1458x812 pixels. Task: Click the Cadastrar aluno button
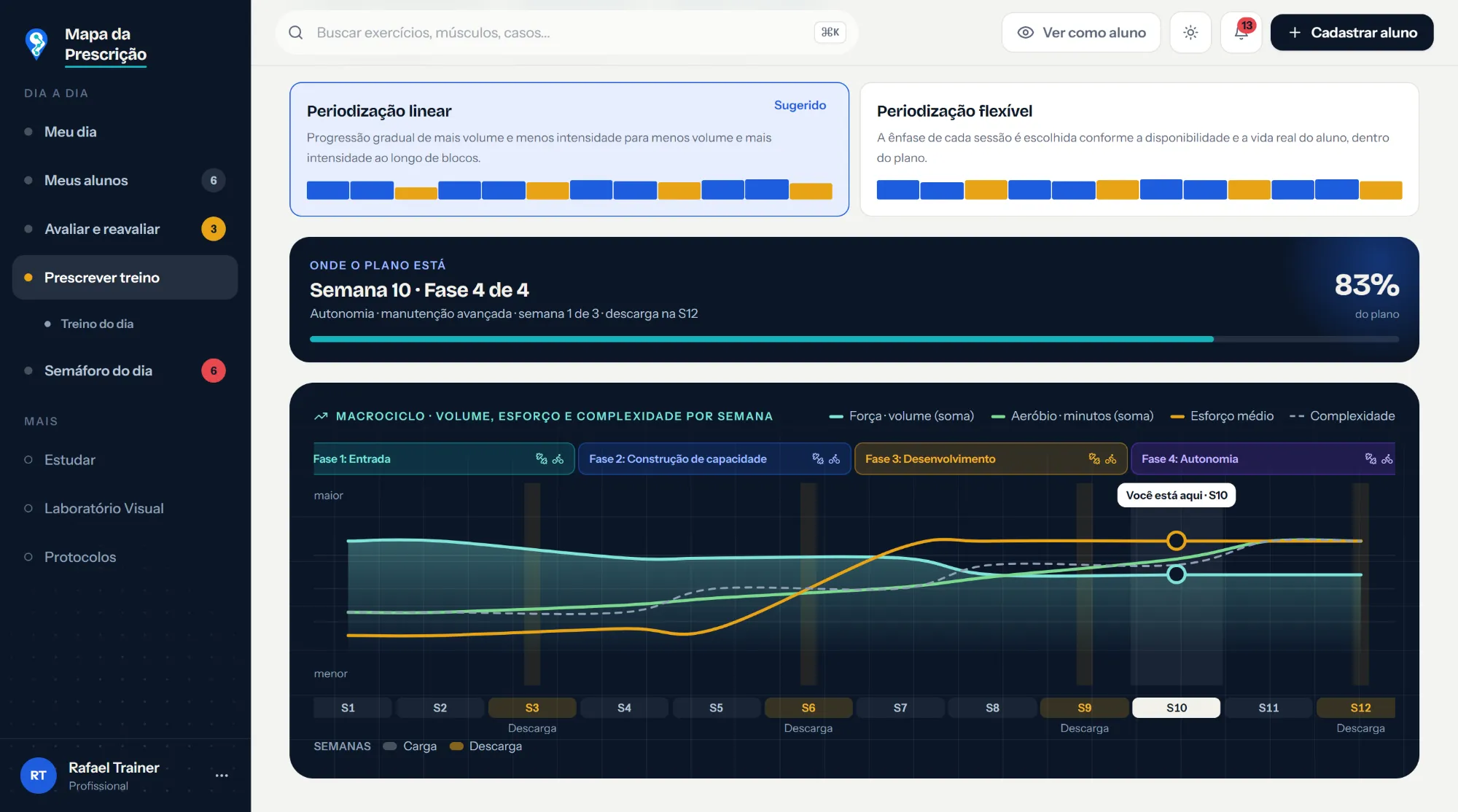(1352, 32)
